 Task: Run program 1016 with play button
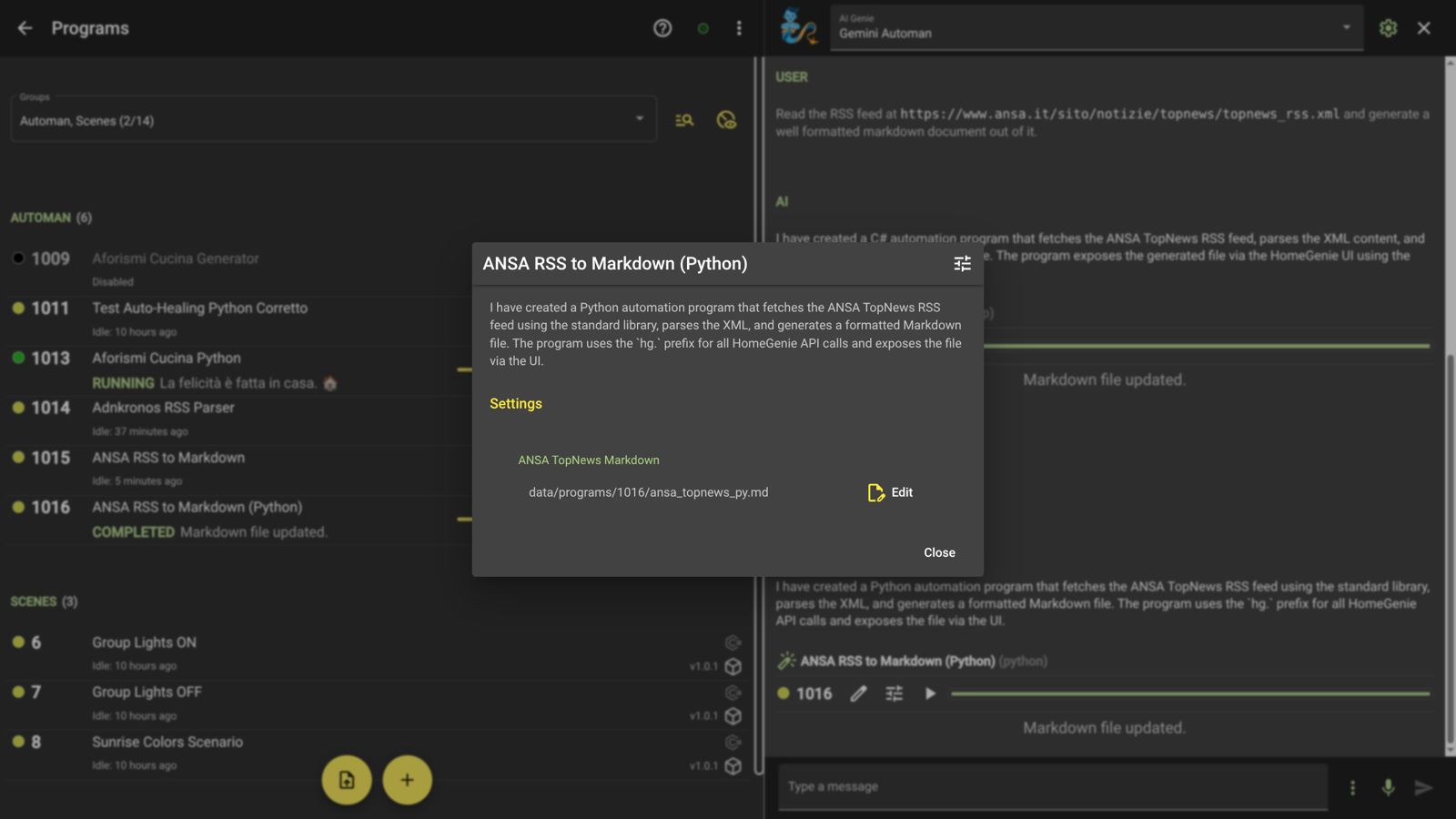(x=930, y=693)
